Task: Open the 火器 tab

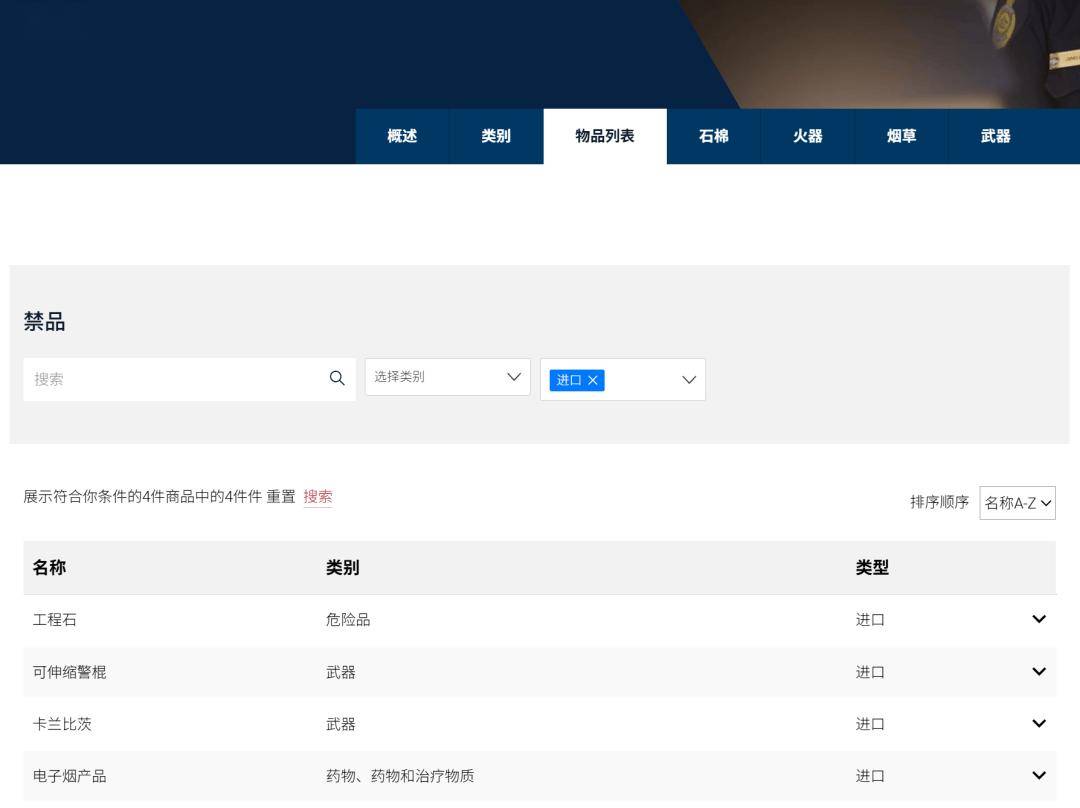Action: pyautogui.click(x=808, y=136)
